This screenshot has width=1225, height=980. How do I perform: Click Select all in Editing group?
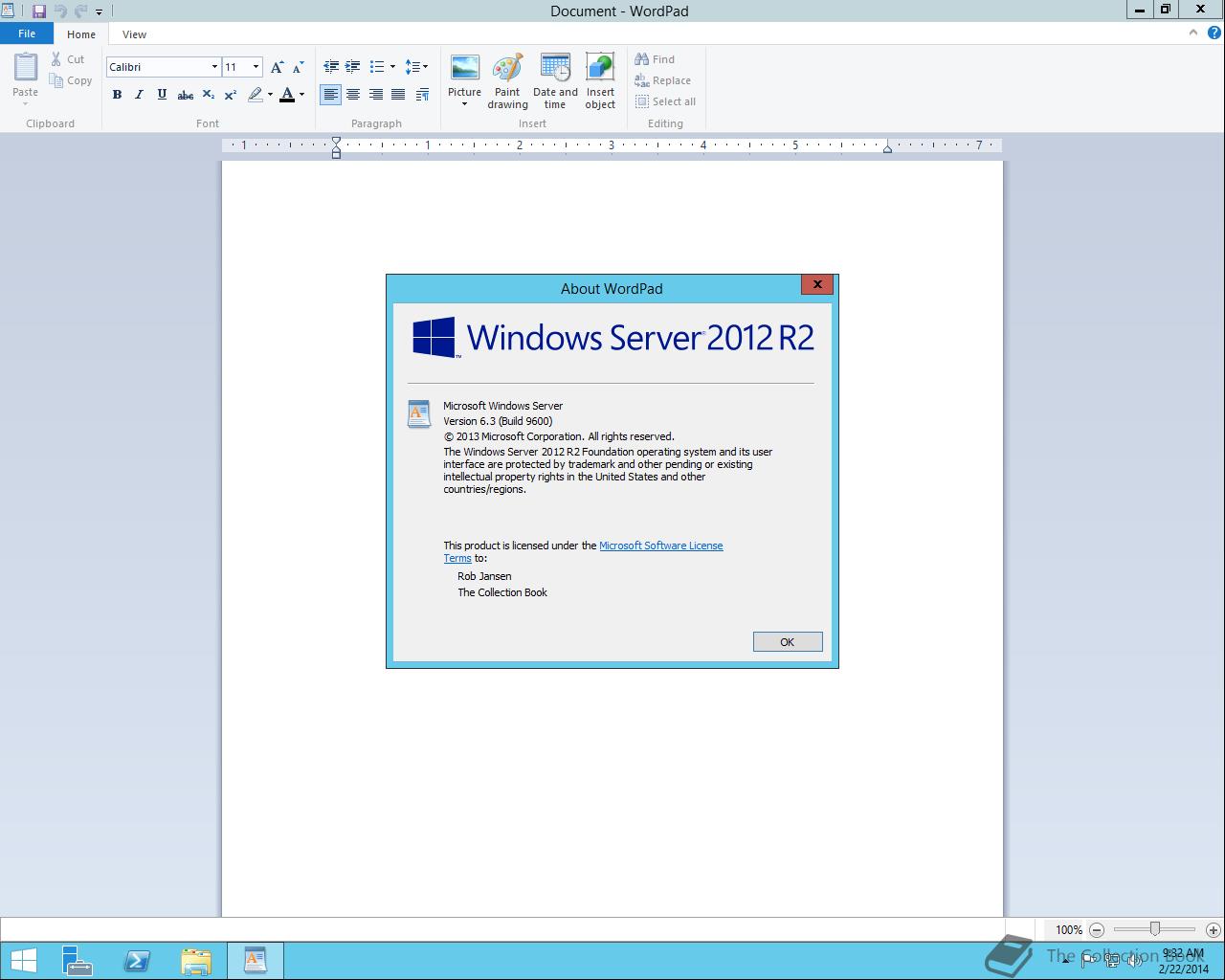tap(665, 101)
